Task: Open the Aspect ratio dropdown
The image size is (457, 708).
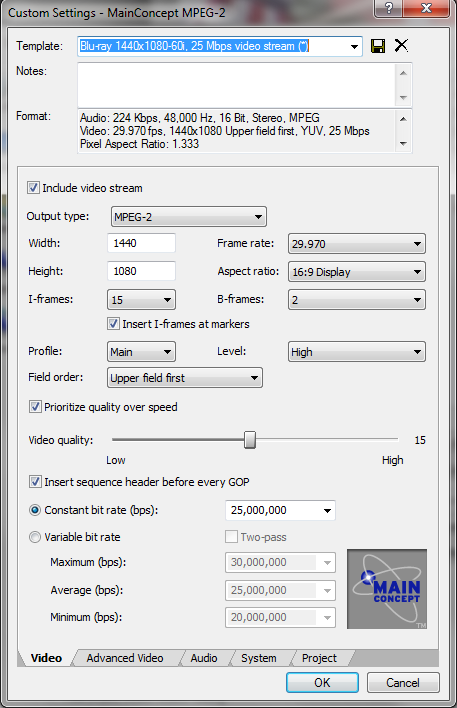Action: (357, 272)
